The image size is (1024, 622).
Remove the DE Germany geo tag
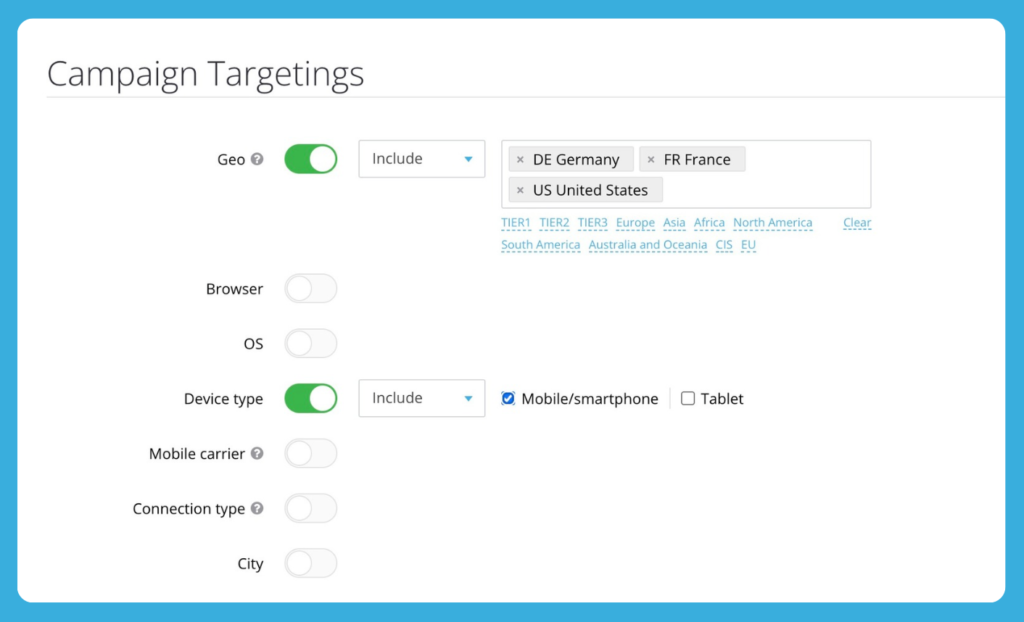(x=521, y=158)
